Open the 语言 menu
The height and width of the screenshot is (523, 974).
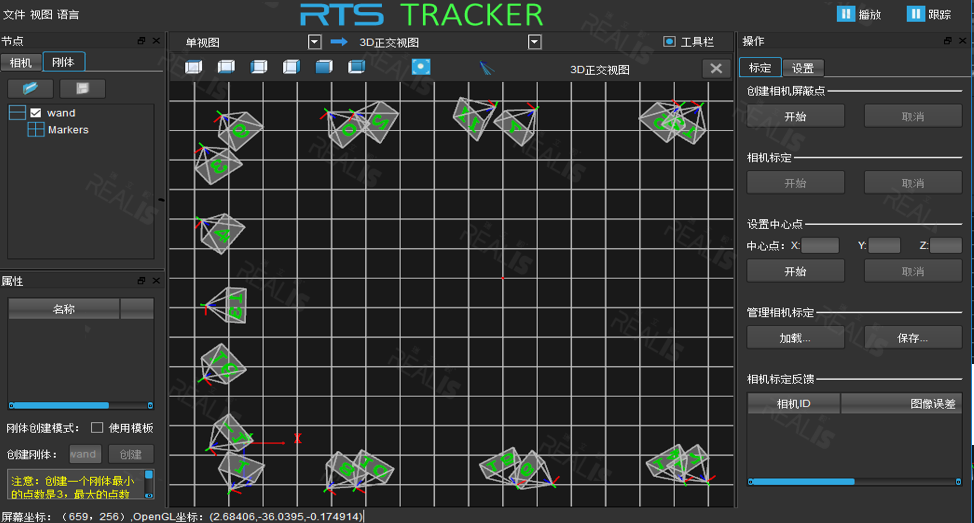pyautogui.click(x=68, y=14)
